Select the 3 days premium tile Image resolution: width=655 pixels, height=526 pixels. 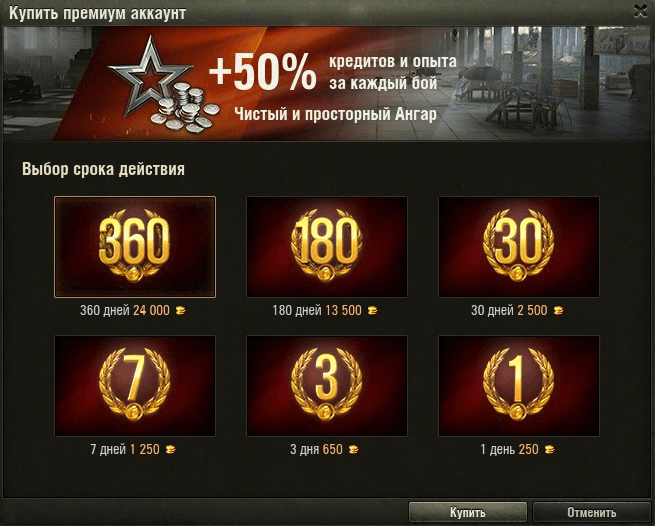point(327,386)
